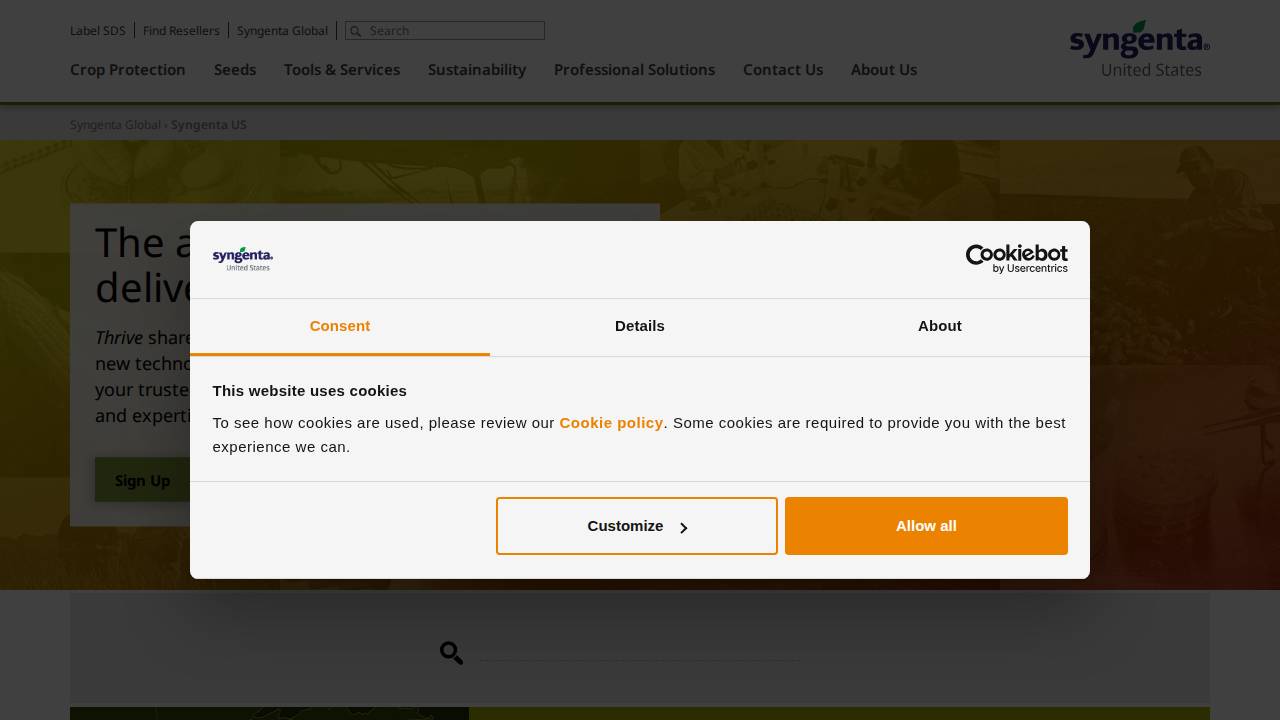Screen dimensions: 1280x720
Task: Switch to the Details tab
Action: click(x=639, y=327)
